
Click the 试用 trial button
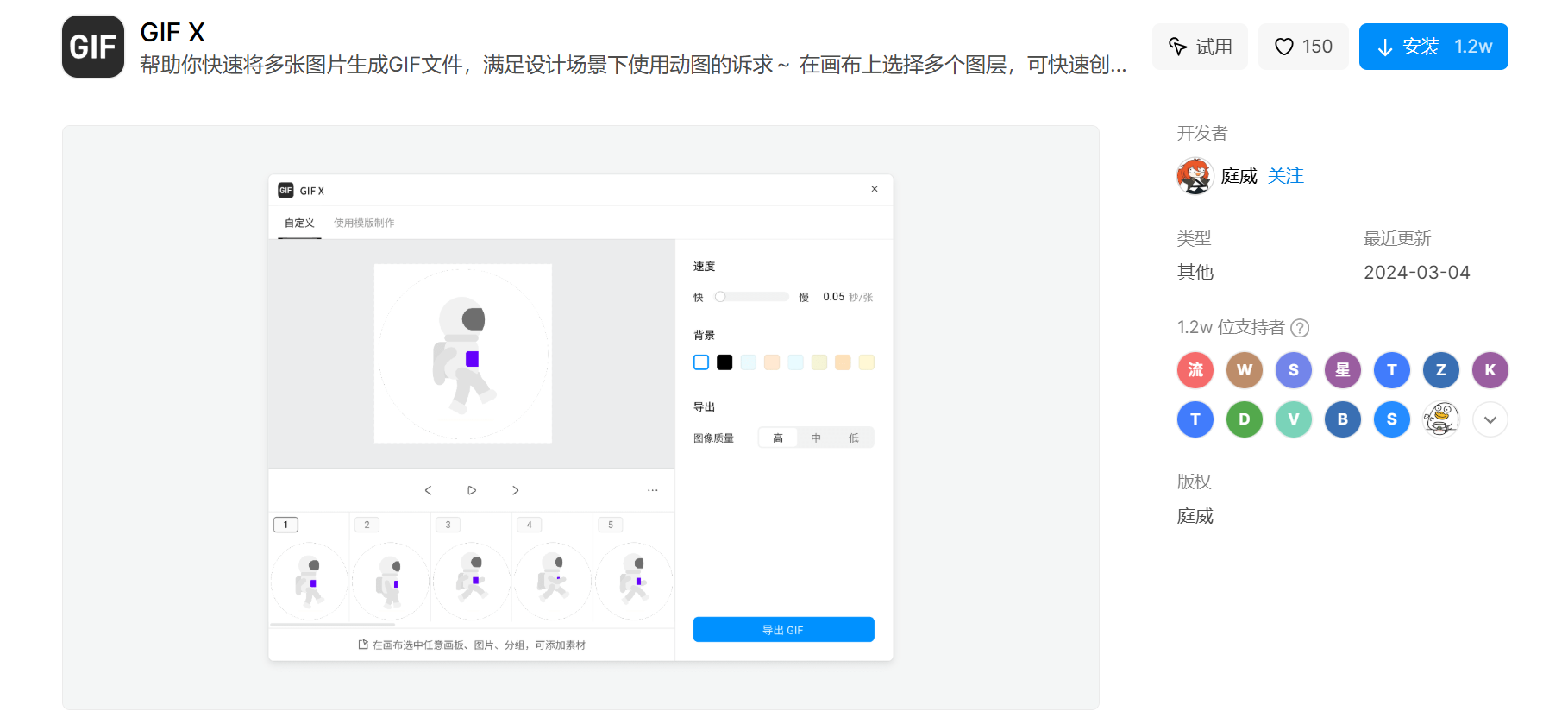[1199, 47]
